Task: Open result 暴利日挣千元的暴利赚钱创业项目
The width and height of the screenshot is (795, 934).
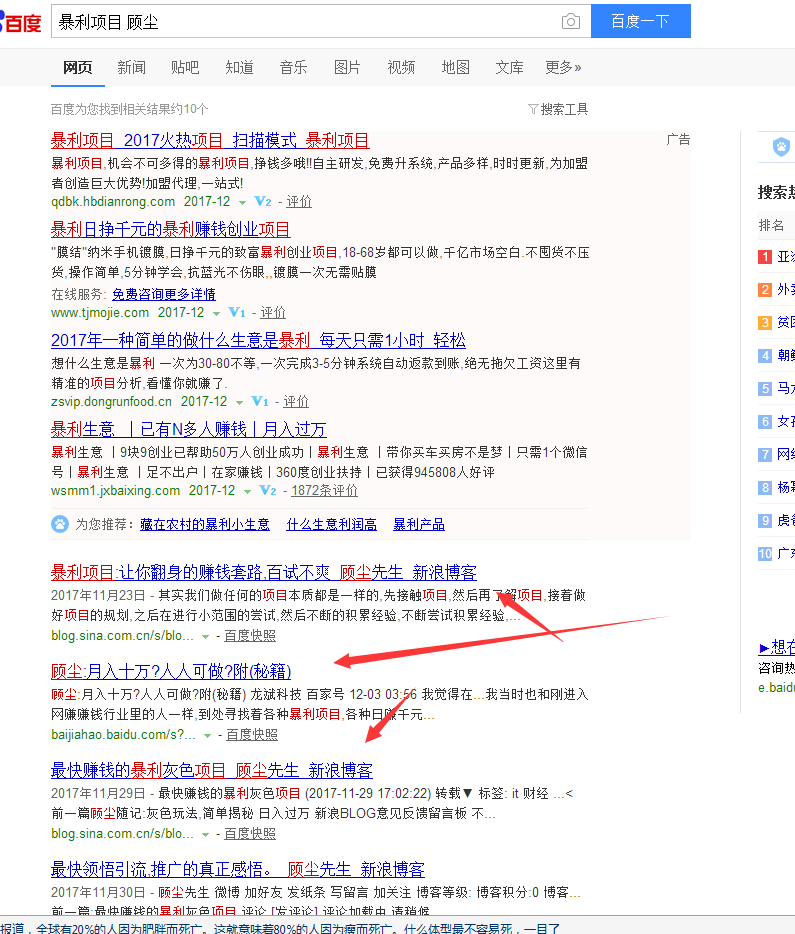Action: [170, 229]
